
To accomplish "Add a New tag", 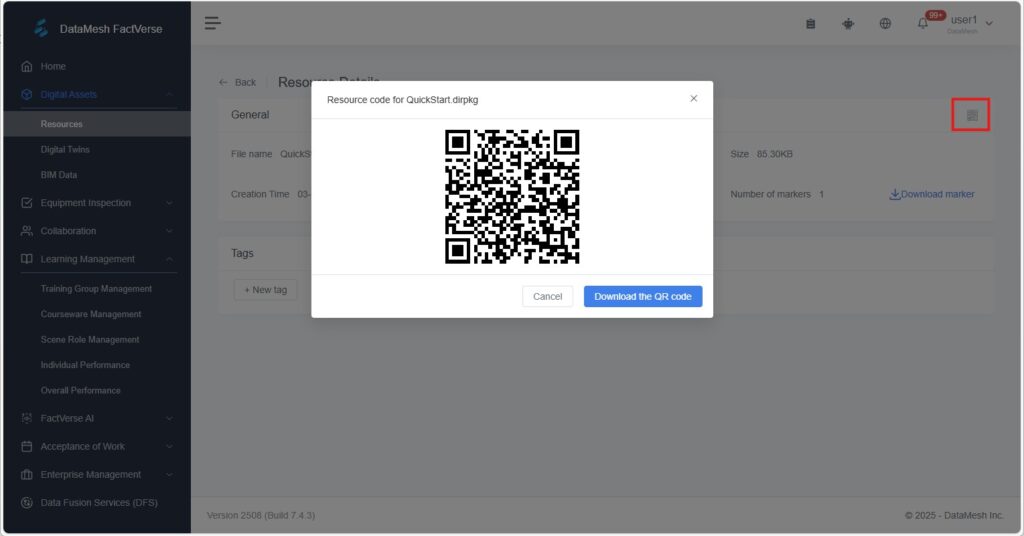I will click(x=264, y=290).
